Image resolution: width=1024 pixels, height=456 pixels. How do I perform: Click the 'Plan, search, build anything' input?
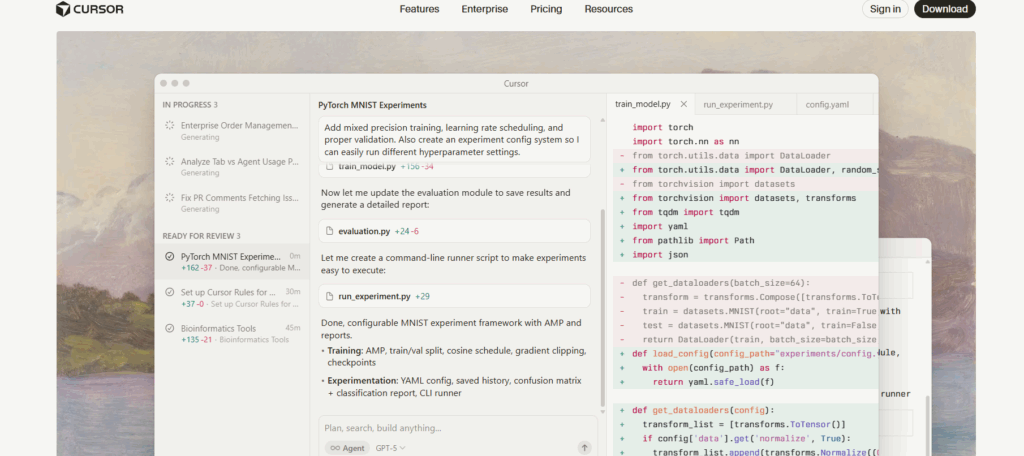[x=440, y=428]
